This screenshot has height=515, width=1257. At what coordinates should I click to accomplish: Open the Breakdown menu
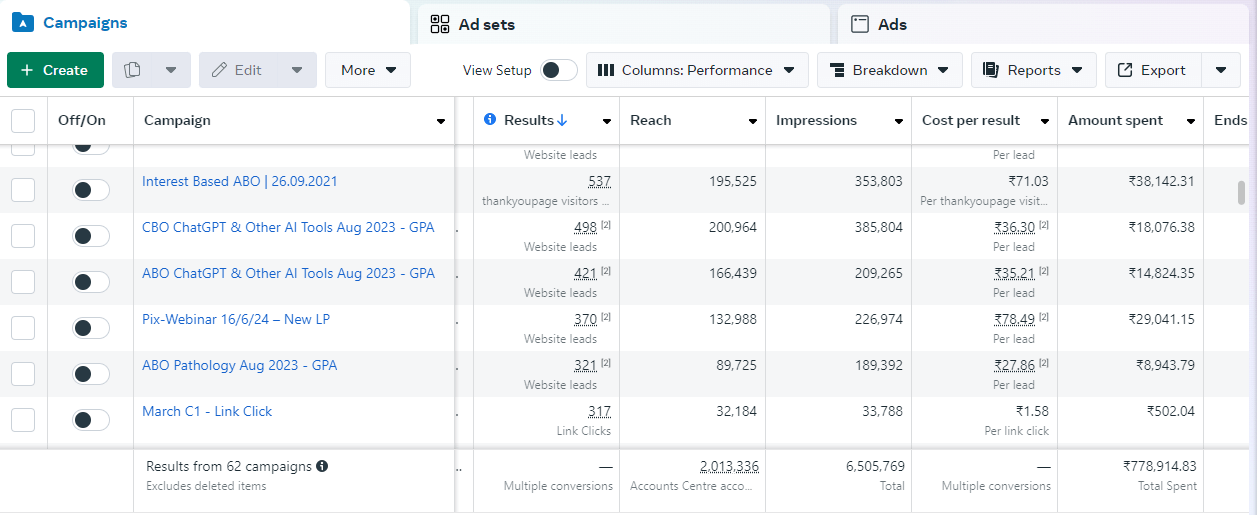pyautogui.click(x=889, y=70)
